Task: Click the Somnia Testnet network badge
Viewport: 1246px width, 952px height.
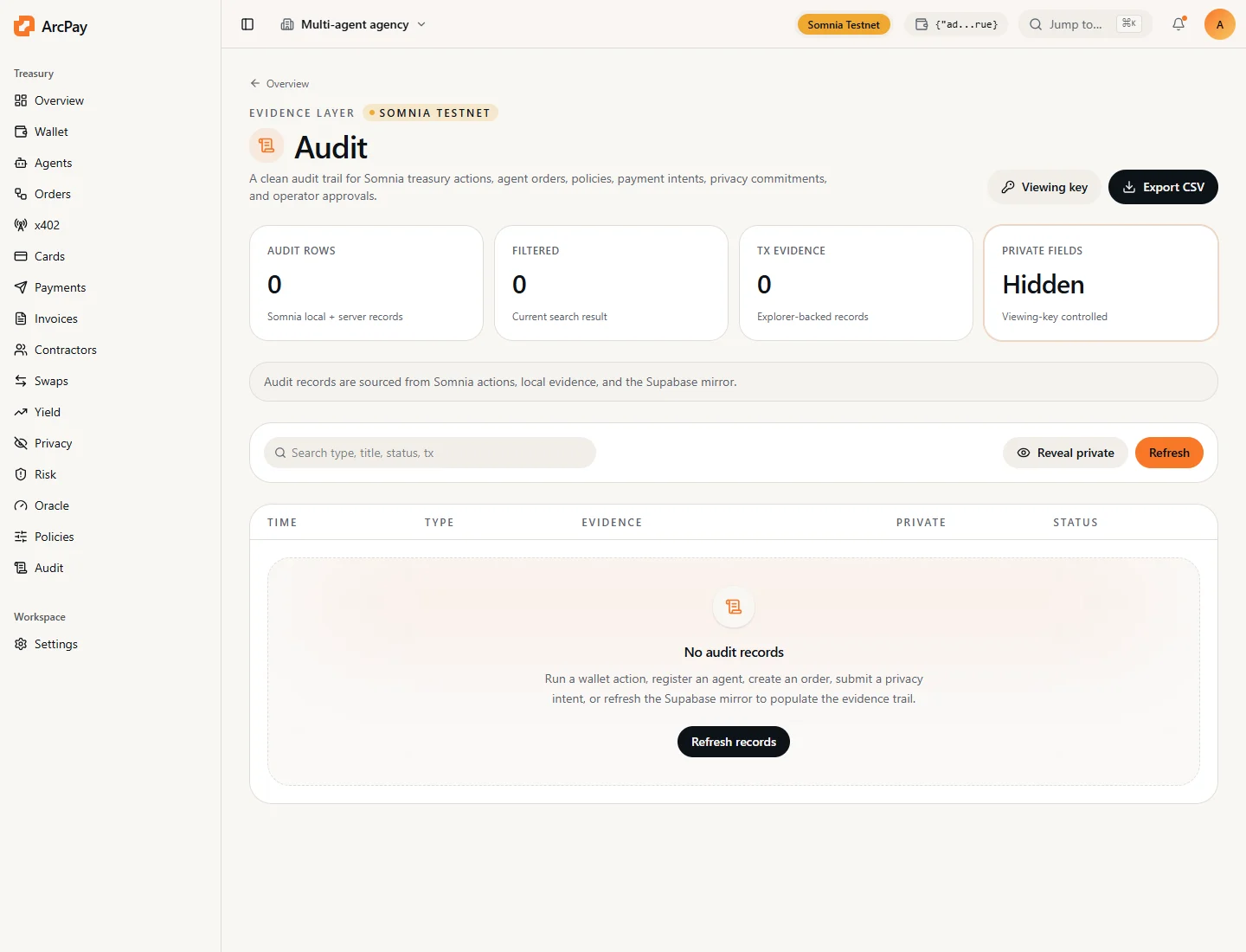Action: (x=844, y=24)
